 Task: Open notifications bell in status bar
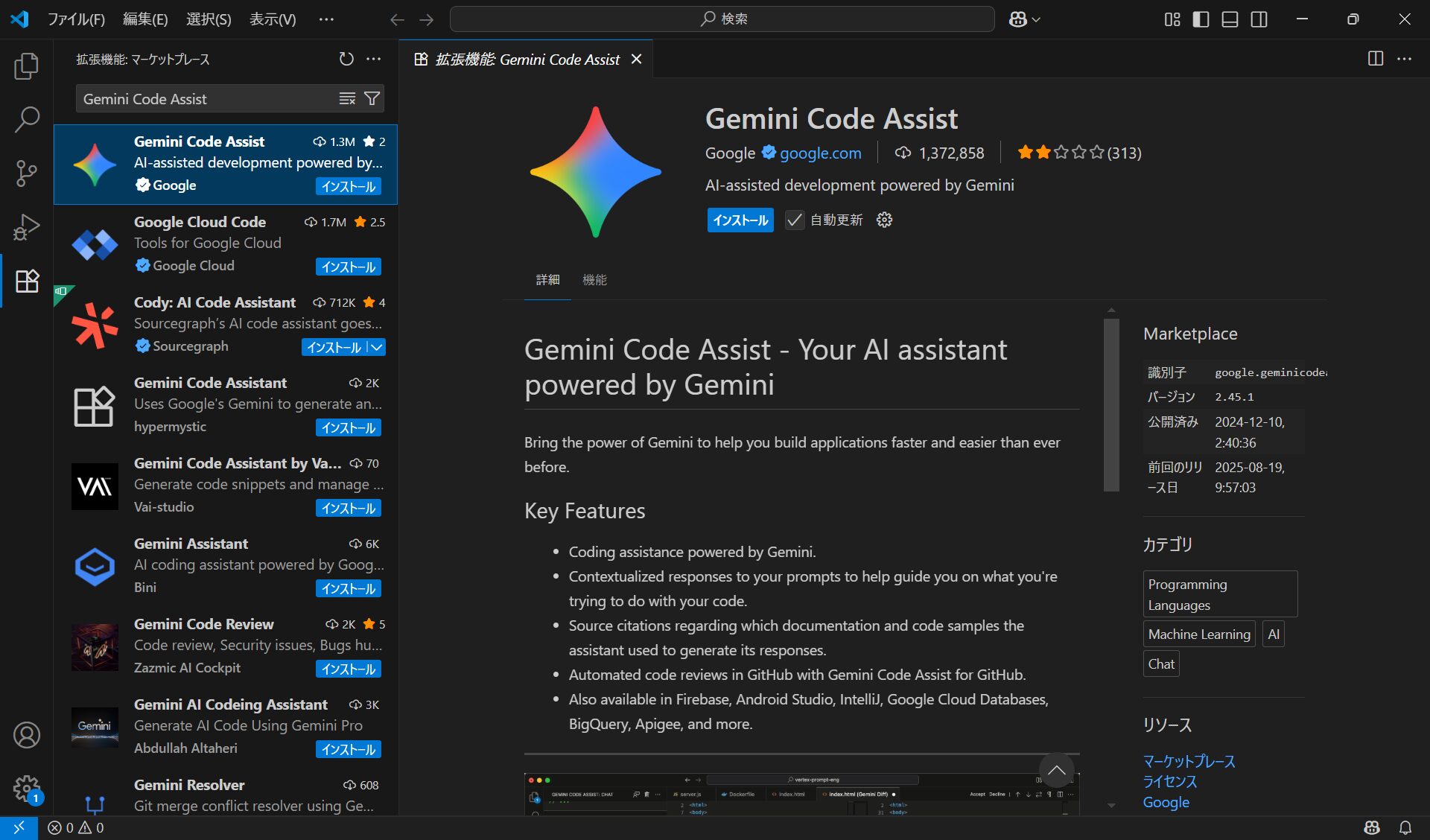1405,827
